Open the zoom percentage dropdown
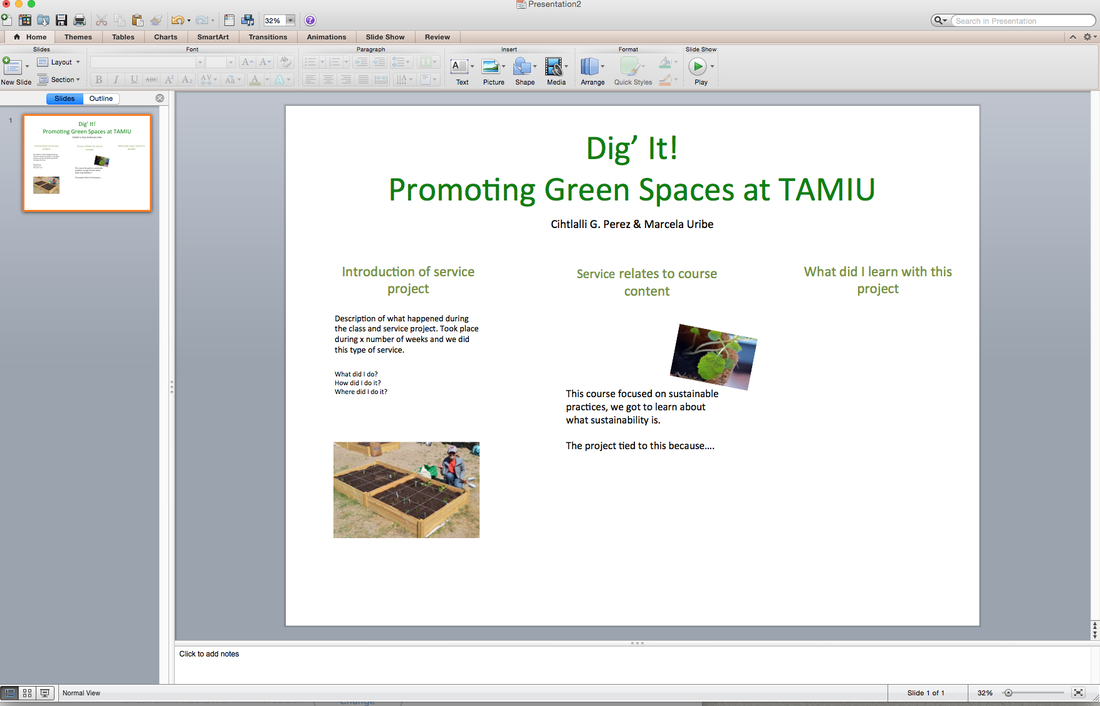This screenshot has height=706, width=1100. point(290,20)
